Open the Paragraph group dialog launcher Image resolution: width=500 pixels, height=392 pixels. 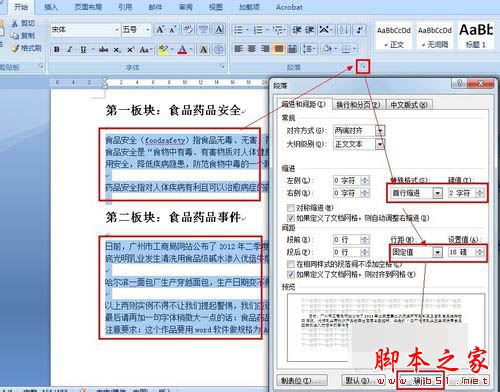[364, 67]
